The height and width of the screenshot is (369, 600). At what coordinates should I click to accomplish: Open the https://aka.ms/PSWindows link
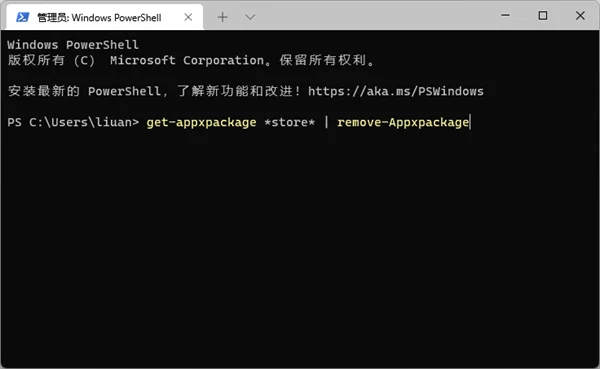click(x=396, y=91)
